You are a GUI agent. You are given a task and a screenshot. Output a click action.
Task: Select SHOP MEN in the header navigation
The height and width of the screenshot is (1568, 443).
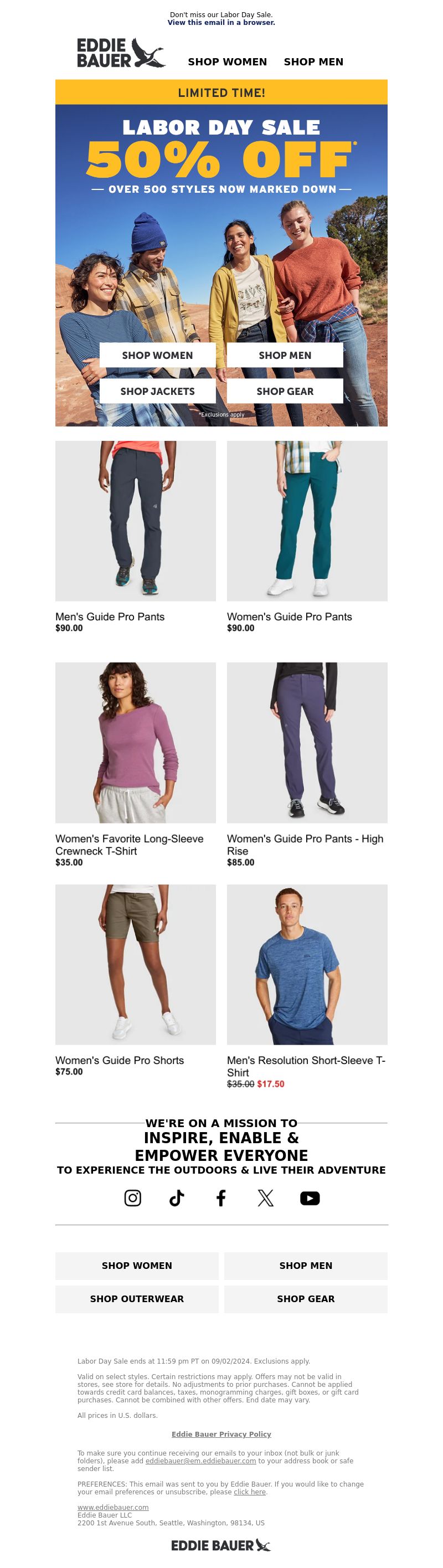313,61
